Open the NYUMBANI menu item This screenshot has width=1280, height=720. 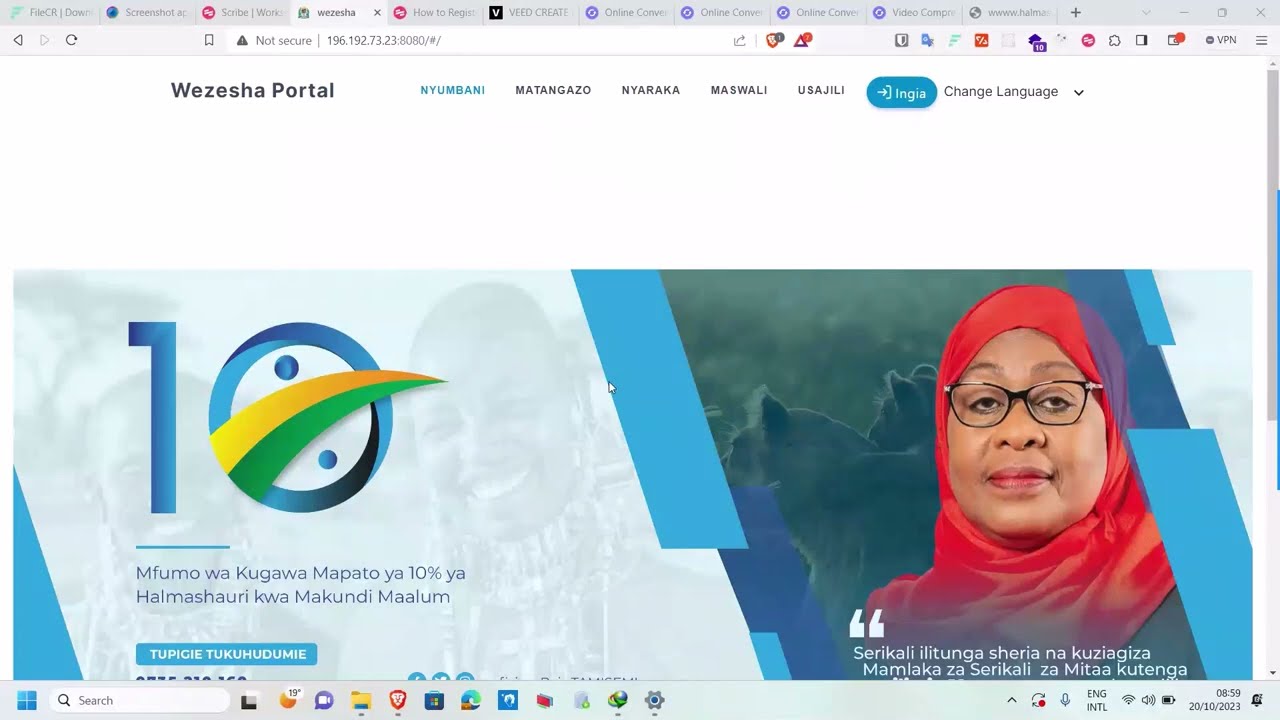point(452,90)
